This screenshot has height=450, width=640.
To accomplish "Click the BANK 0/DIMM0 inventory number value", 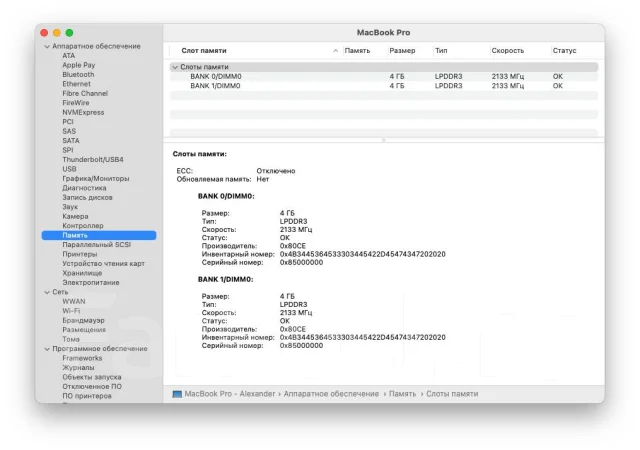I will [x=362, y=254].
